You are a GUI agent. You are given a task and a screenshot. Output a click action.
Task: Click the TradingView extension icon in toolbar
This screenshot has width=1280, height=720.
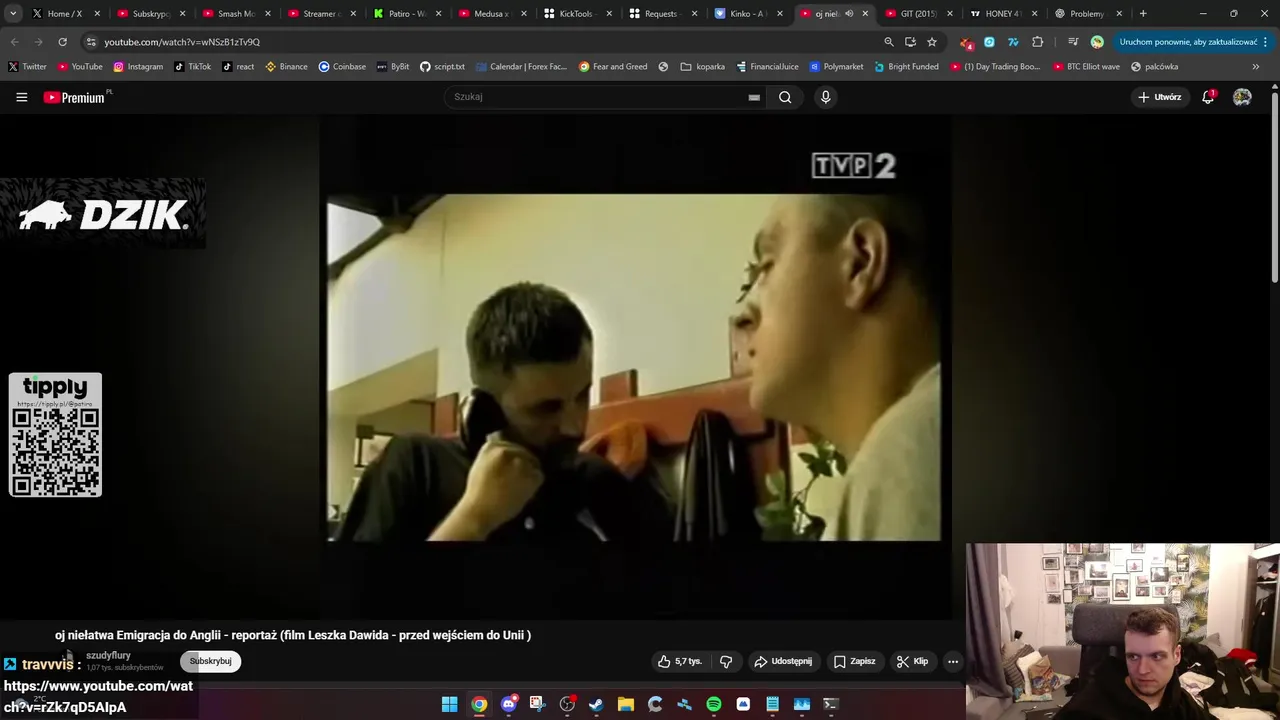click(x=1013, y=42)
